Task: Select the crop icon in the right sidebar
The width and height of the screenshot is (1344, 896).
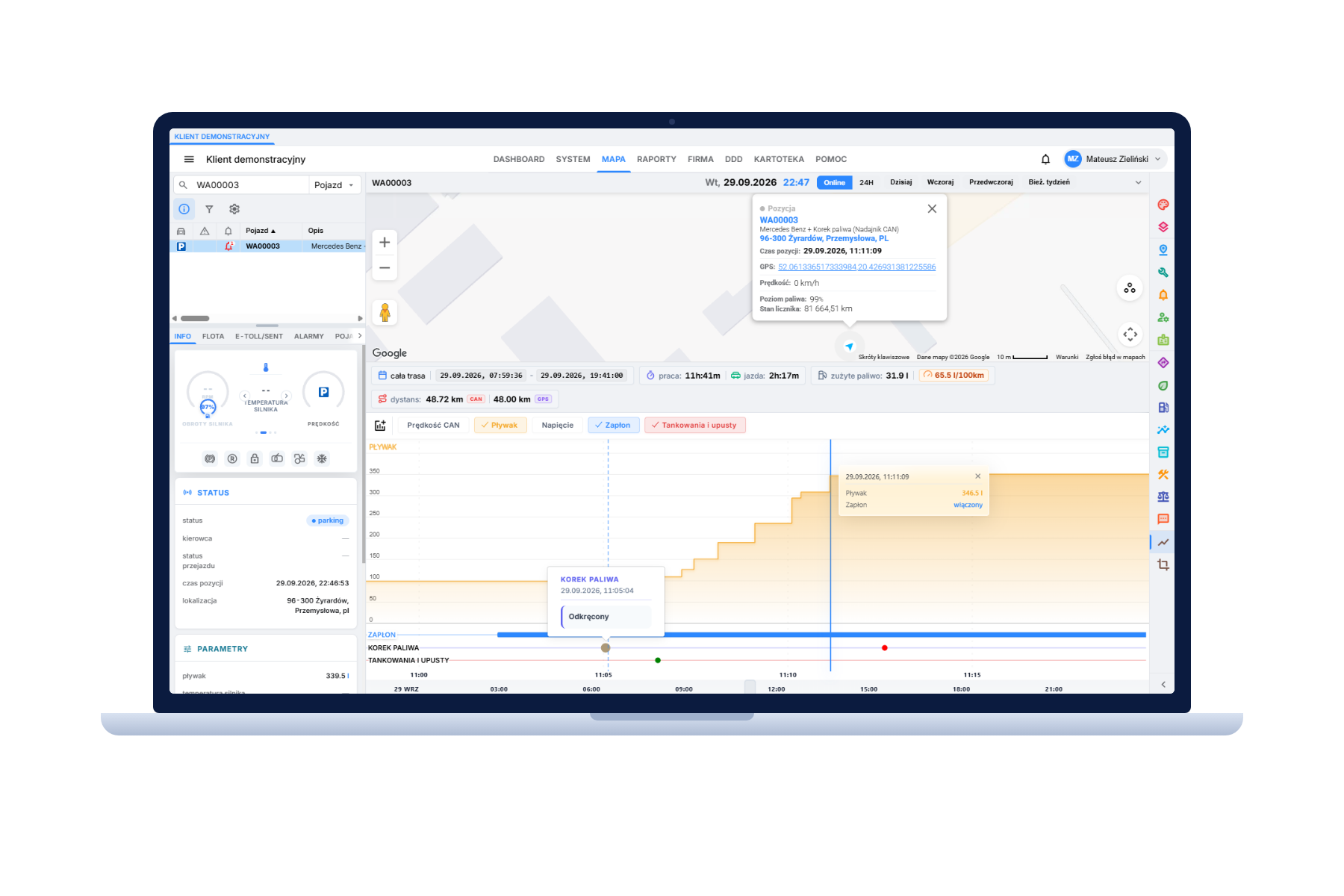Action: pyautogui.click(x=1163, y=564)
